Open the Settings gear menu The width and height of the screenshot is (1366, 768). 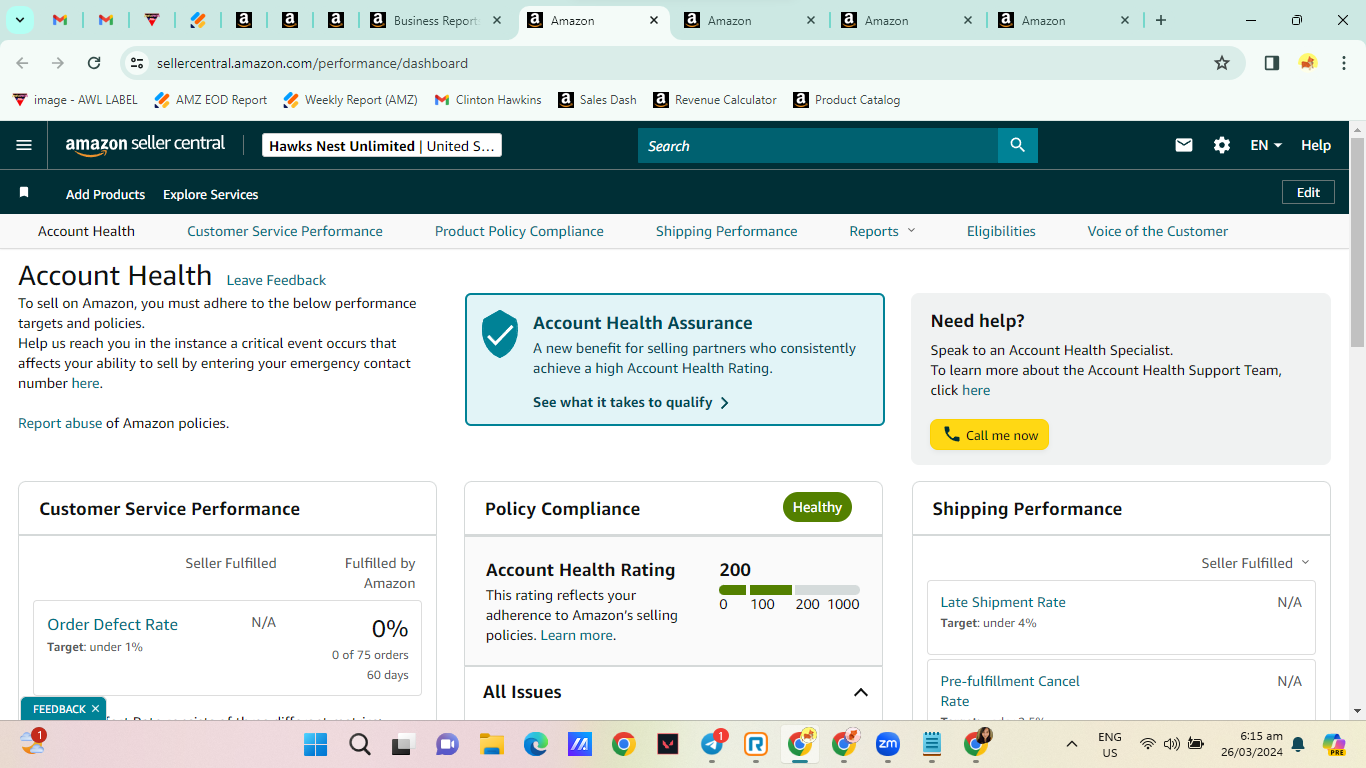(1222, 145)
